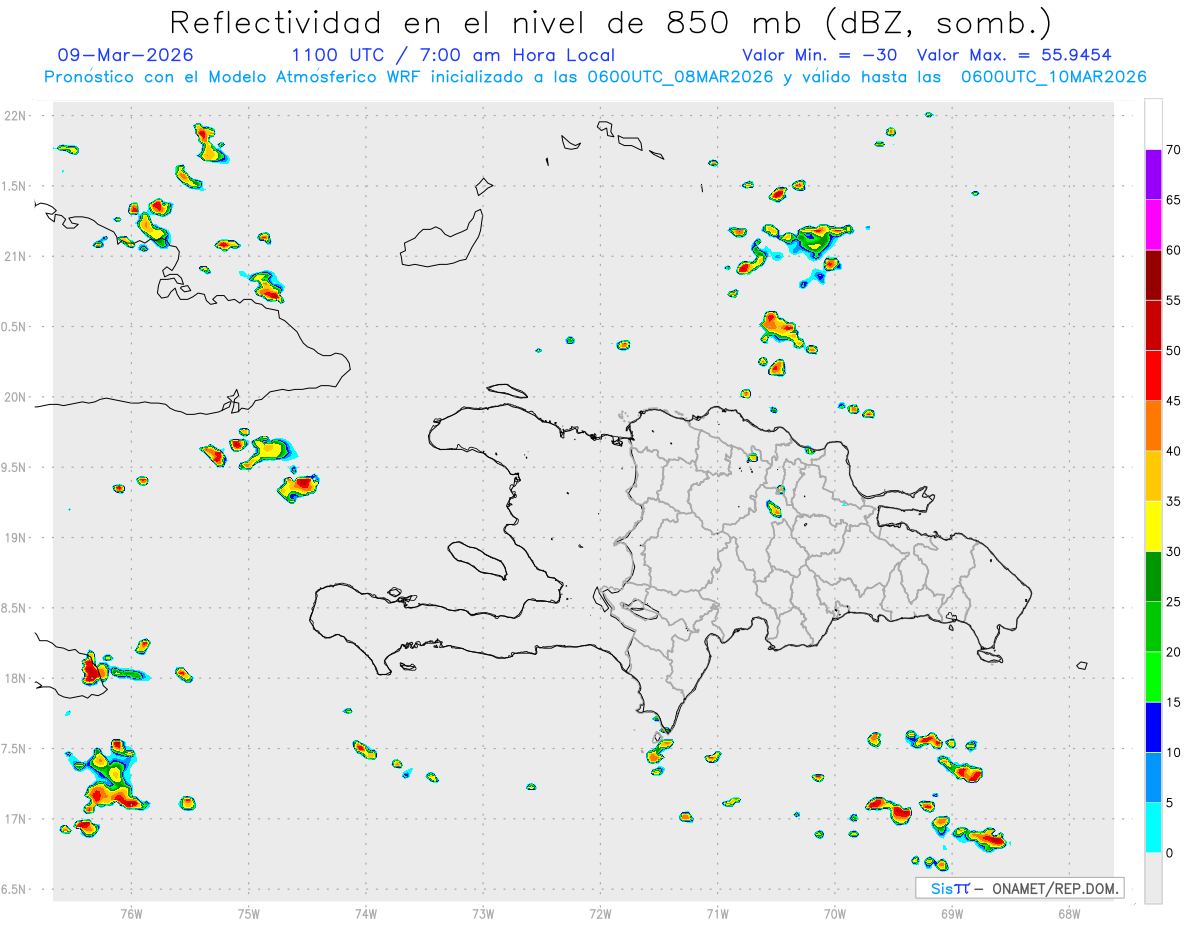Pick the gold 35-40 dBZ color band
This screenshot has width=1200, height=927.
(x=1153, y=476)
